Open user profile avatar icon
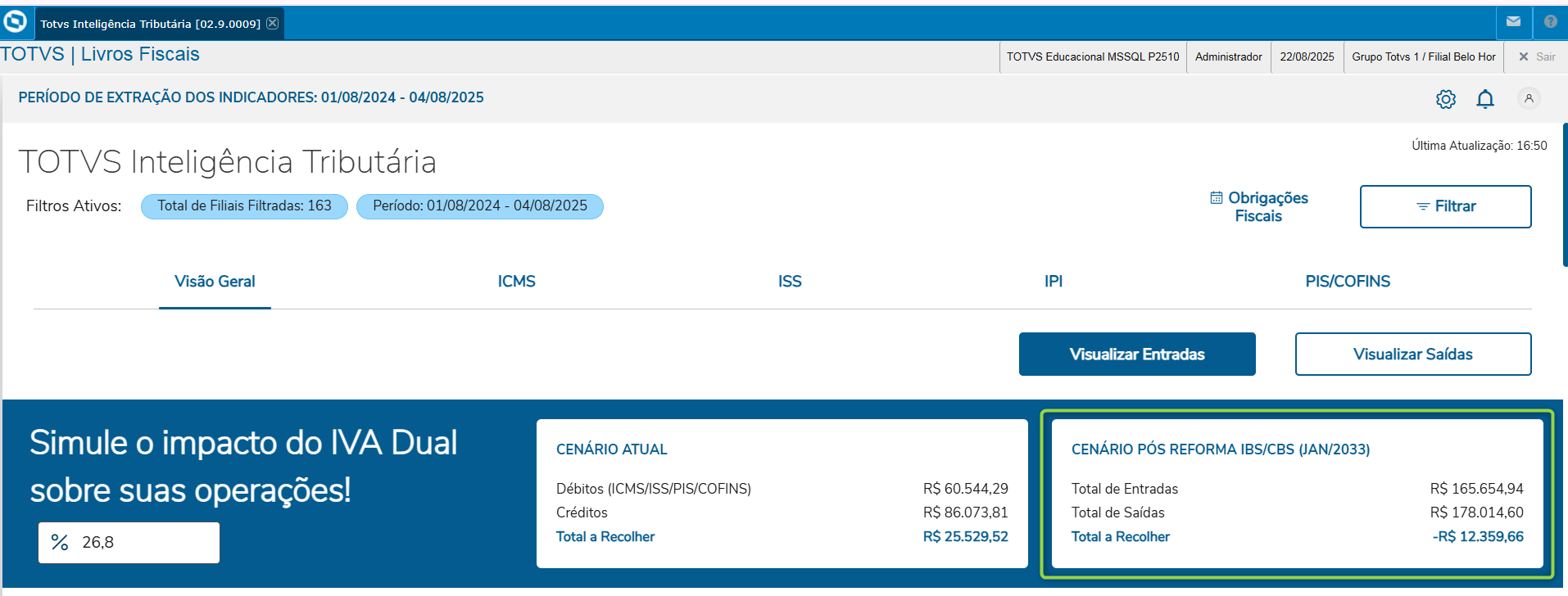The height and width of the screenshot is (596, 1568). point(1529,98)
